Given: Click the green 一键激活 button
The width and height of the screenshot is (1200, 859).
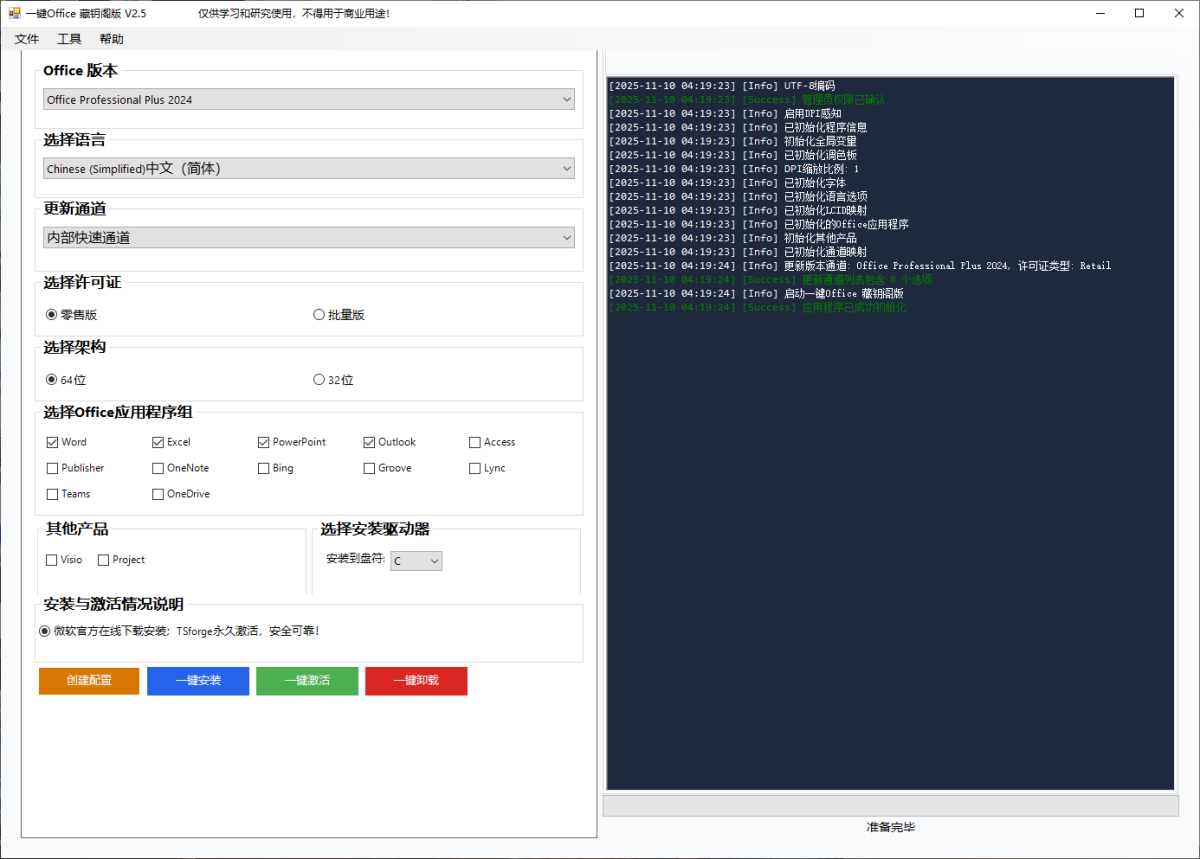Looking at the screenshot, I should click(307, 680).
